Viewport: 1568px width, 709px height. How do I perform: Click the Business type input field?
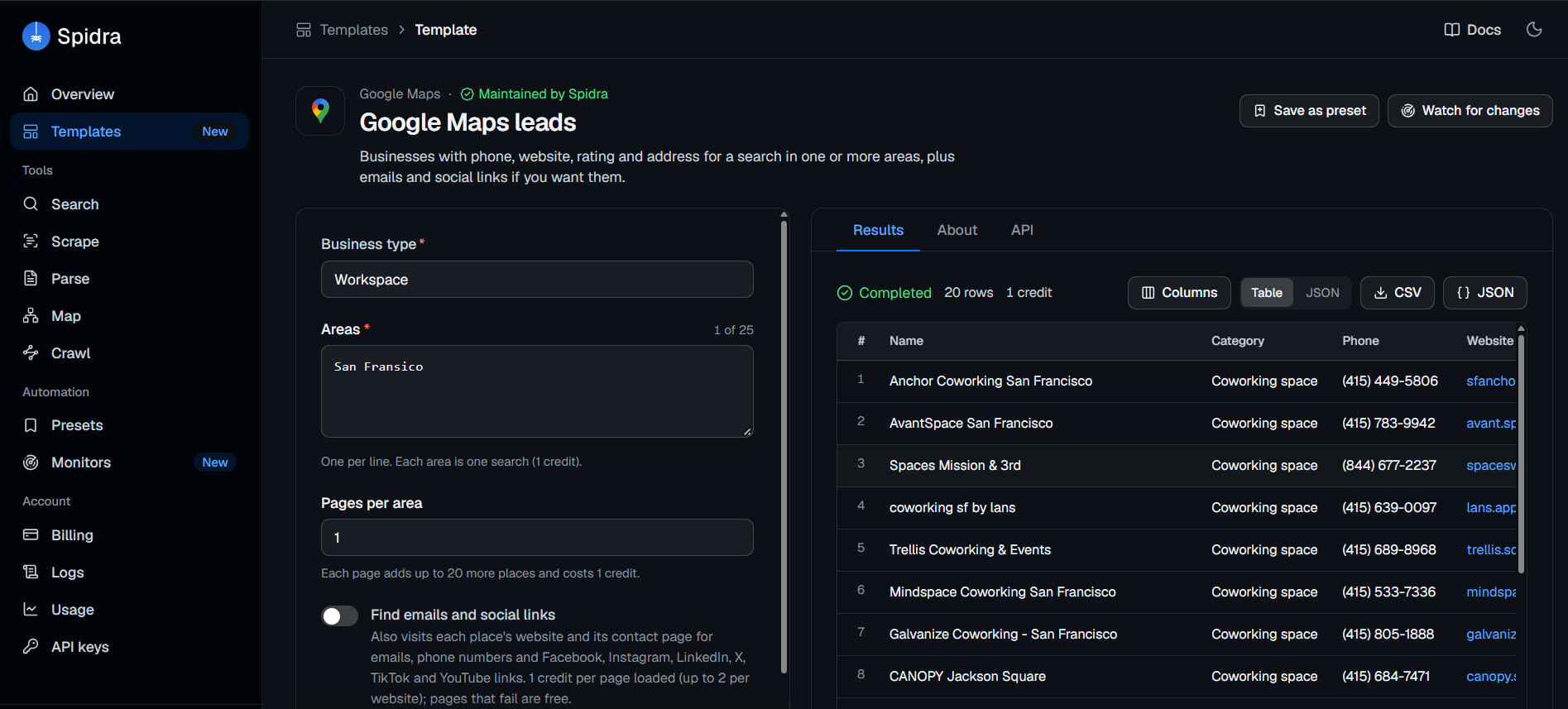(537, 280)
